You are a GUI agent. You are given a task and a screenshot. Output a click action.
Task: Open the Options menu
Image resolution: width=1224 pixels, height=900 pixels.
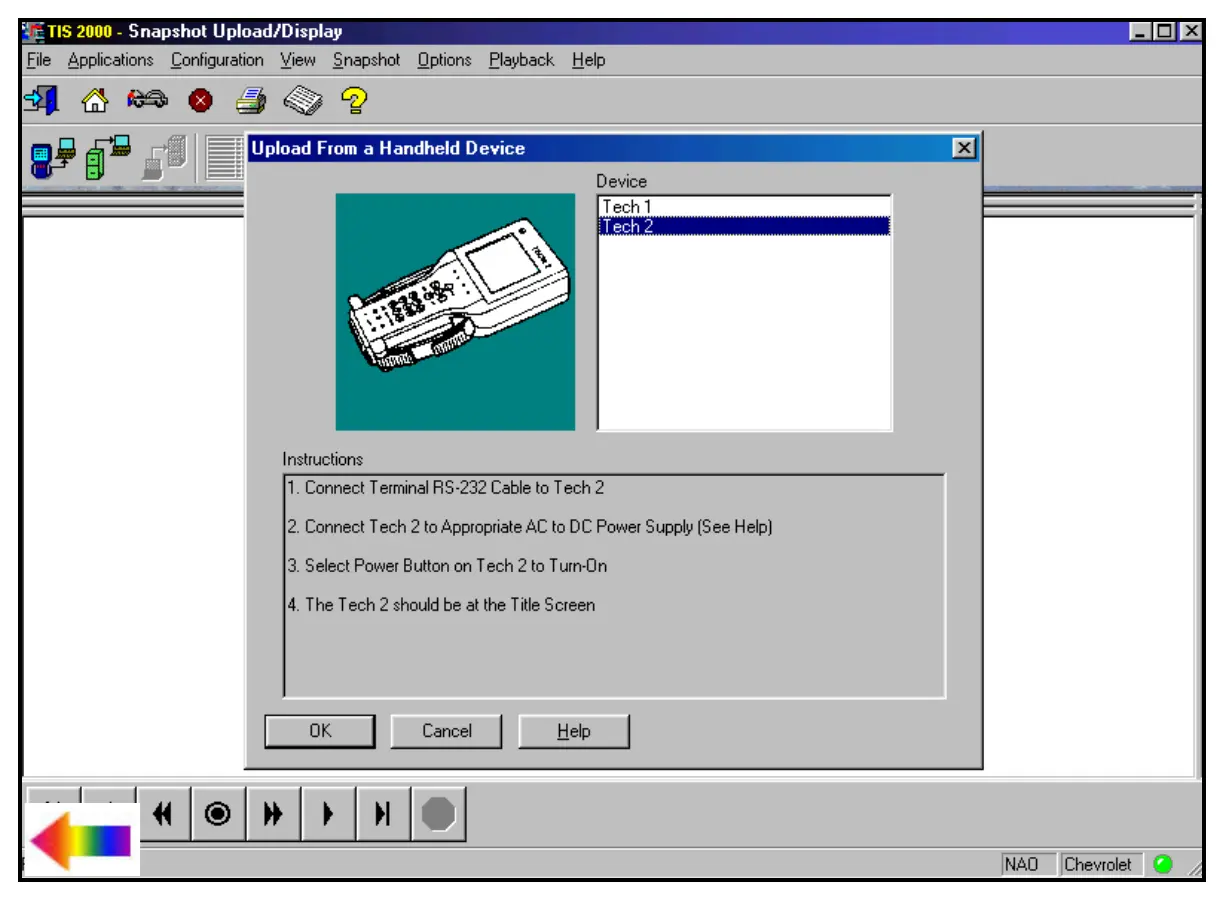444,60
